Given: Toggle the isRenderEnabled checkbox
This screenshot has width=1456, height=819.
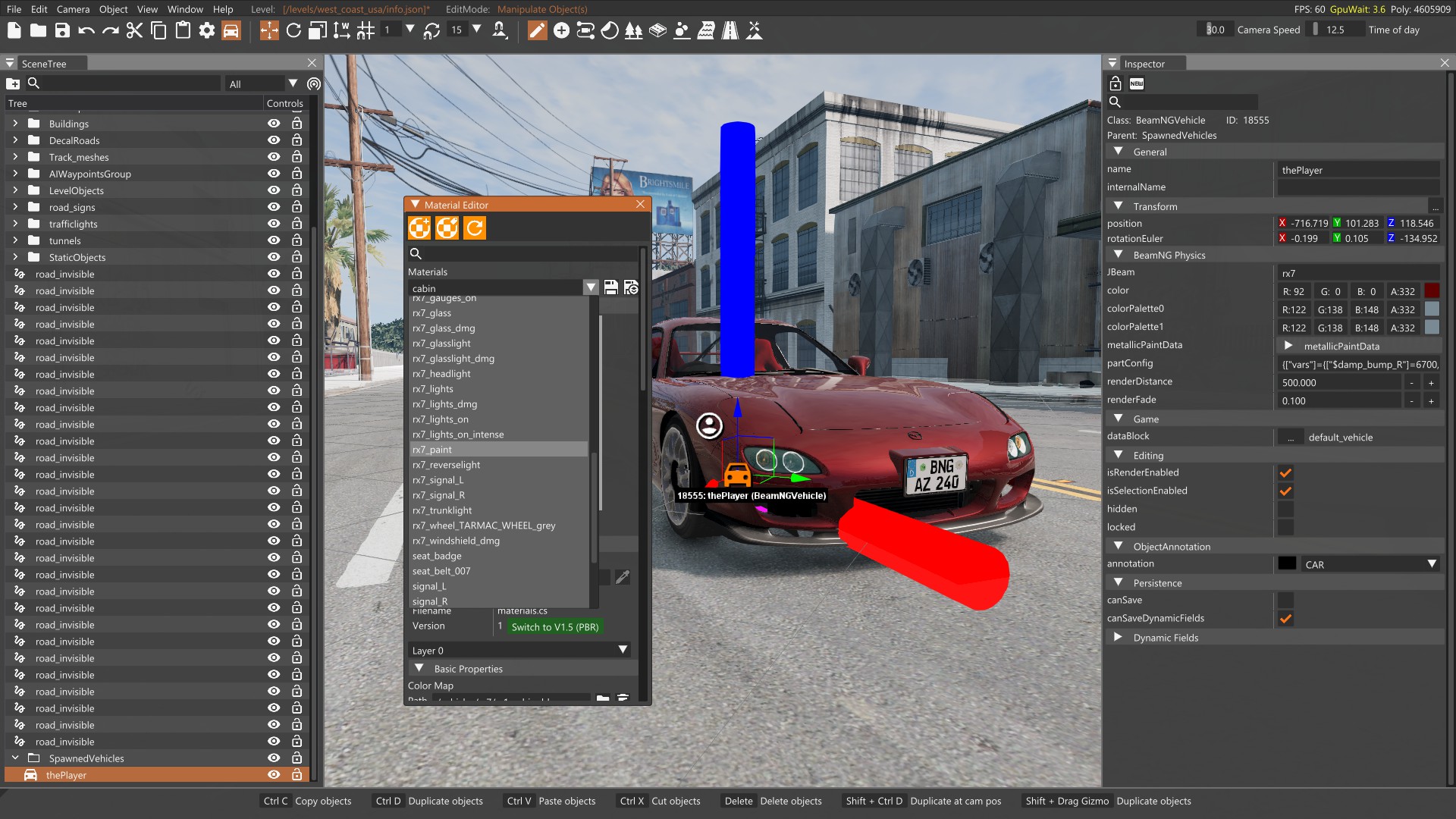Looking at the screenshot, I should click(x=1285, y=472).
